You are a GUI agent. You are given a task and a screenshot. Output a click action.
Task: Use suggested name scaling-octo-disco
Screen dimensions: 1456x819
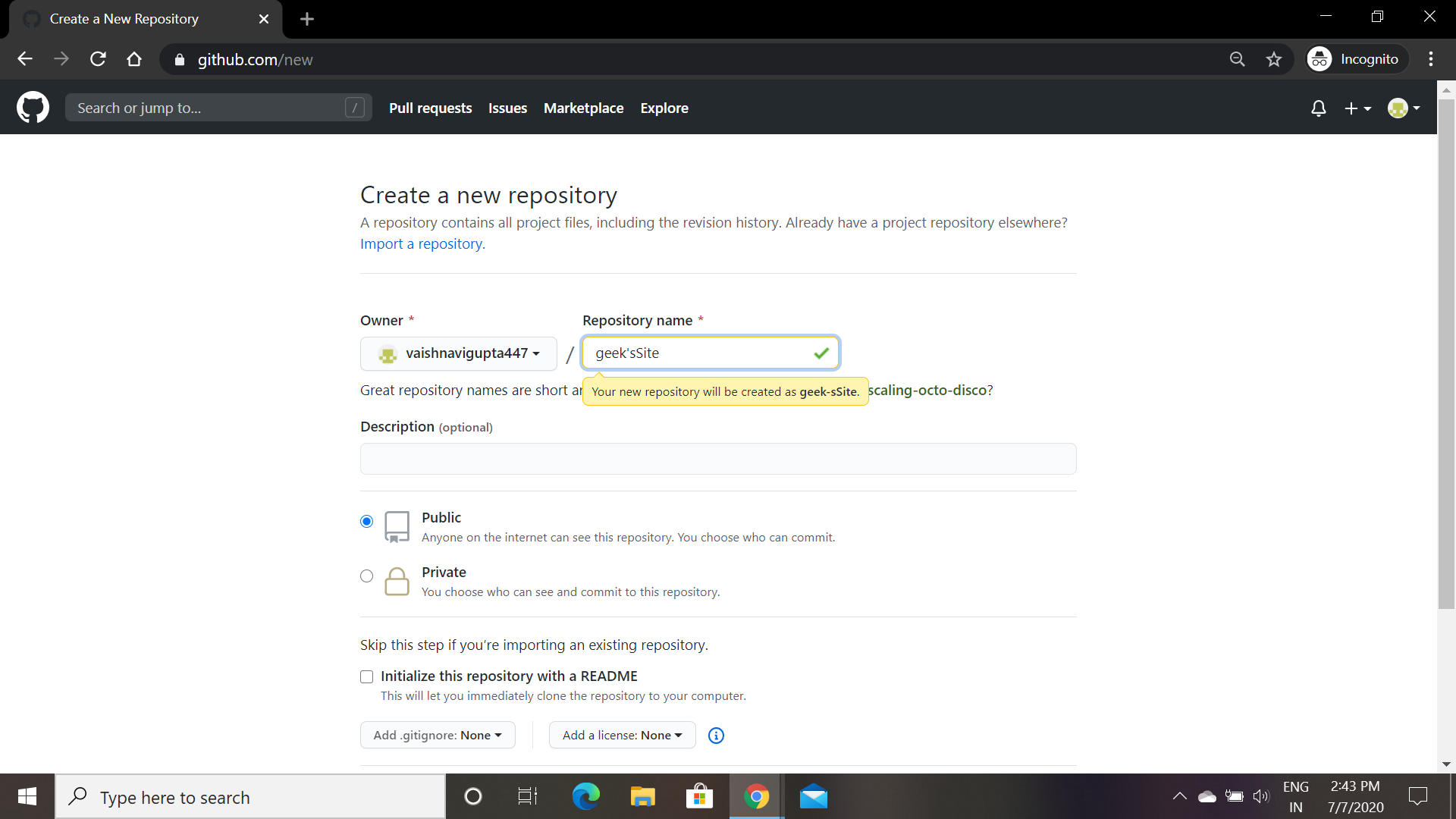click(x=927, y=391)
